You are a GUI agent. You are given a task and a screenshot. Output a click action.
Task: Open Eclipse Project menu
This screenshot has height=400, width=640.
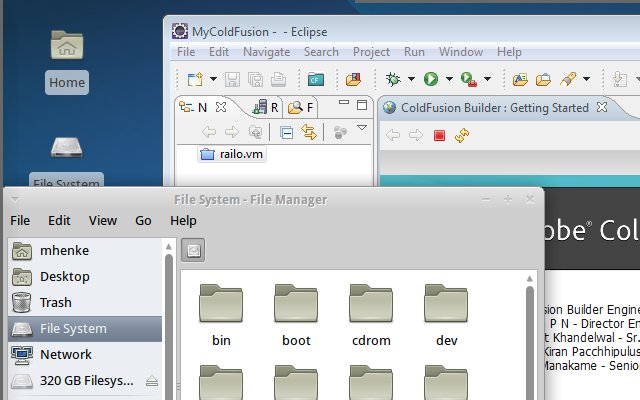[x=371, y=52]
